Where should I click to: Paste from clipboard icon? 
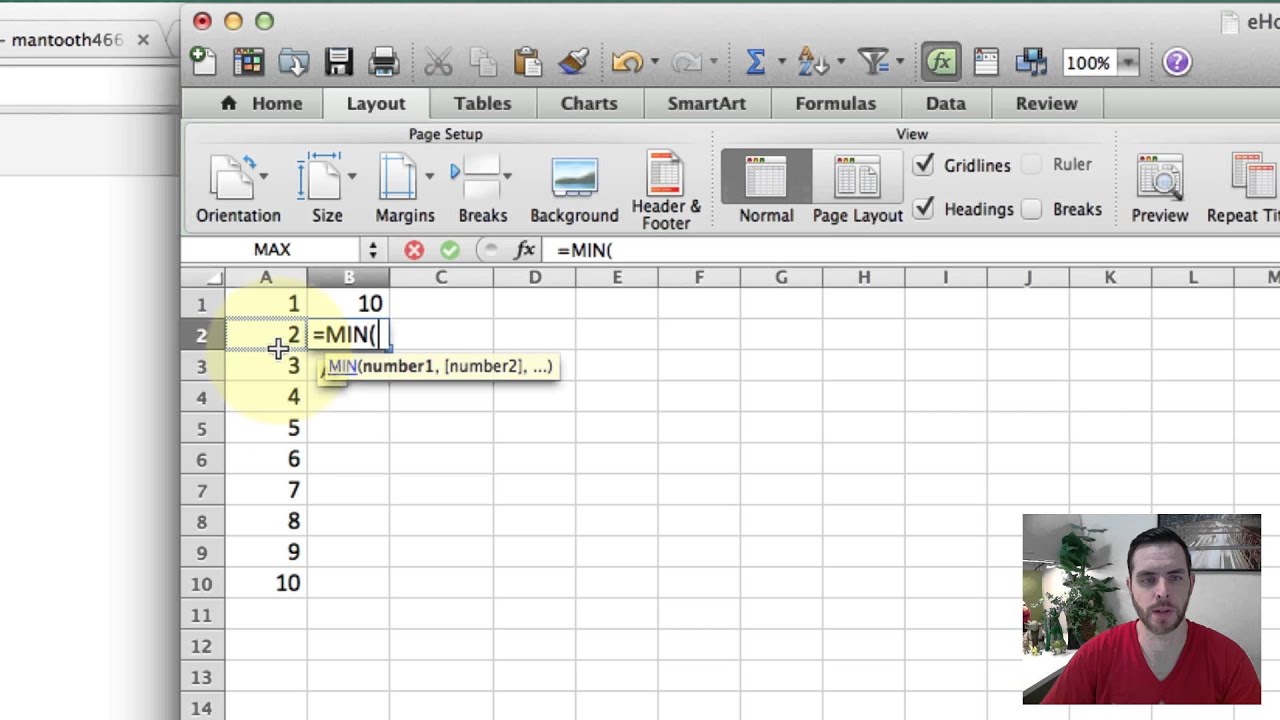[527, 62]
